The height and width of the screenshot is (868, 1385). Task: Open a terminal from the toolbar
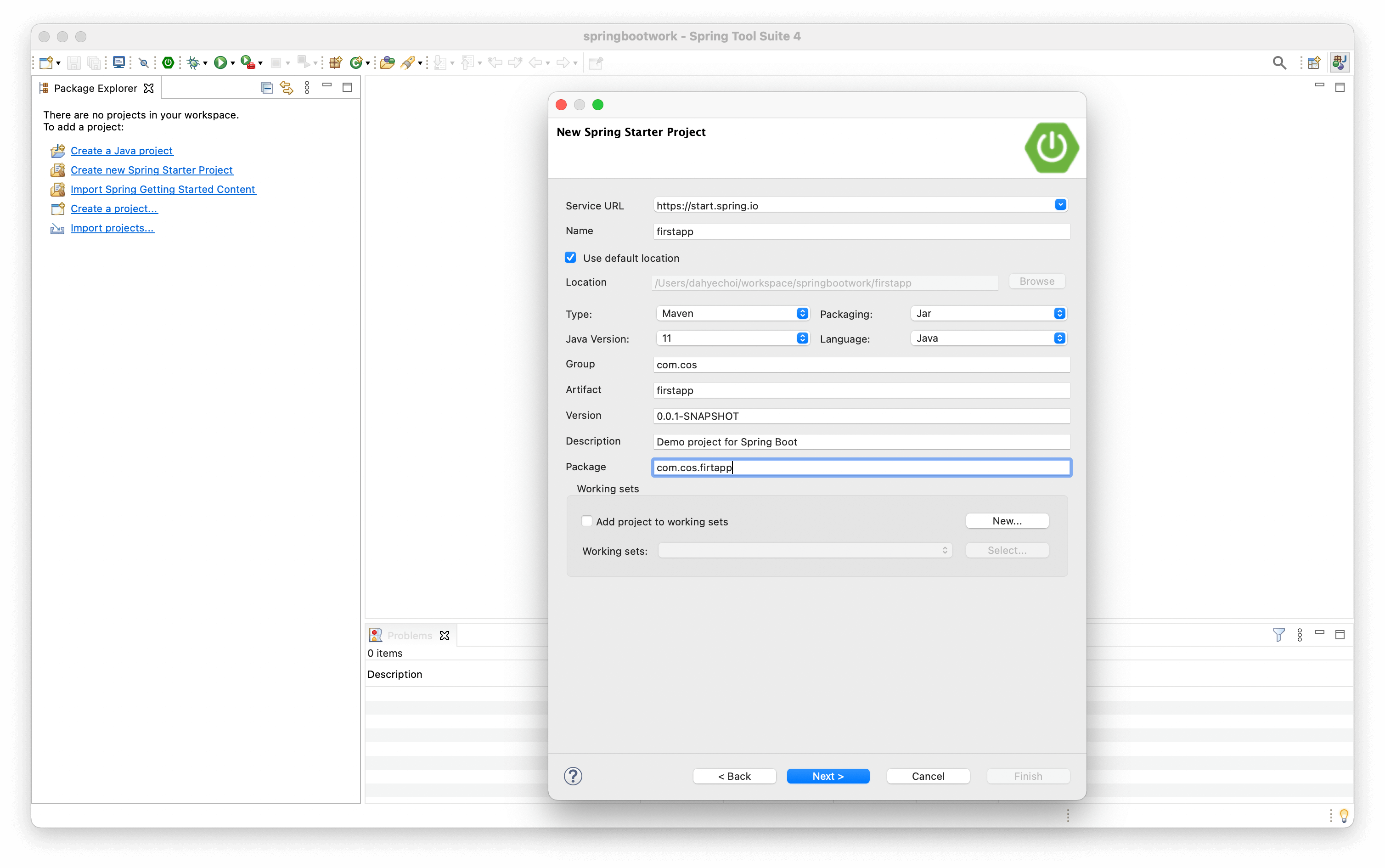[x=119, y=62]
